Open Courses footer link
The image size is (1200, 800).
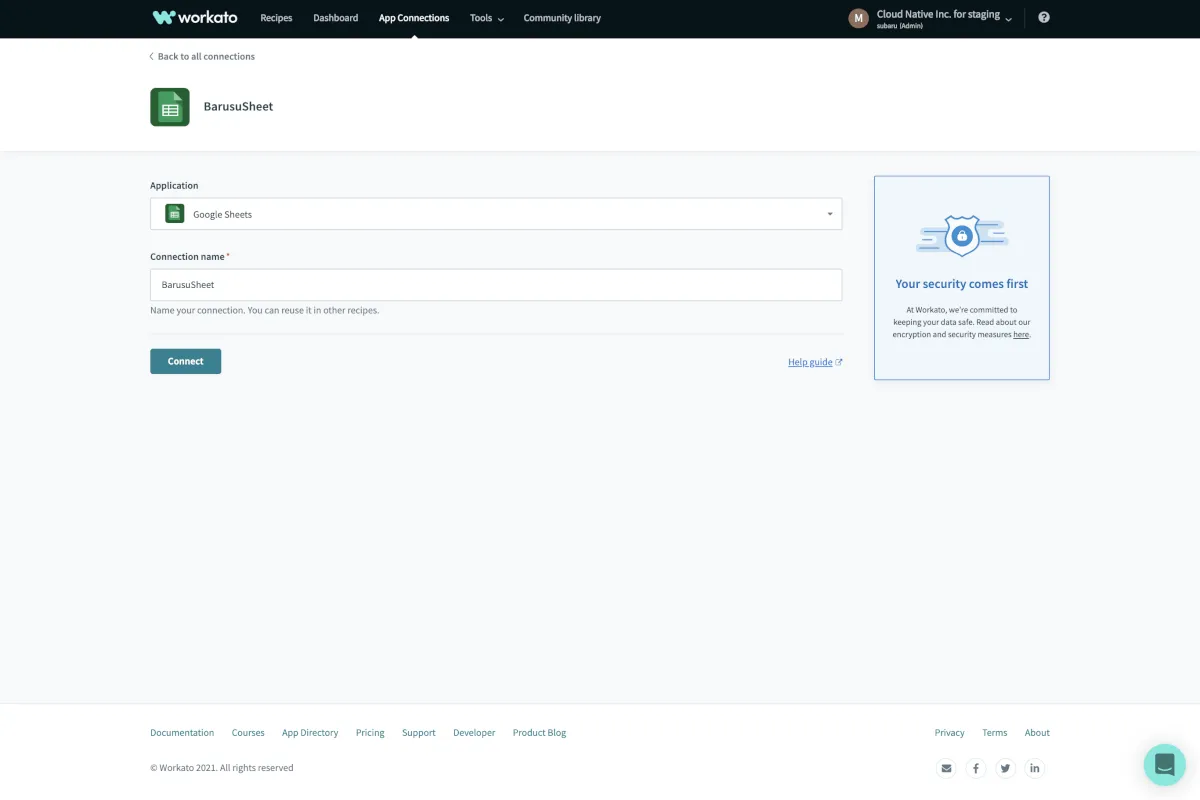[248, 733]
